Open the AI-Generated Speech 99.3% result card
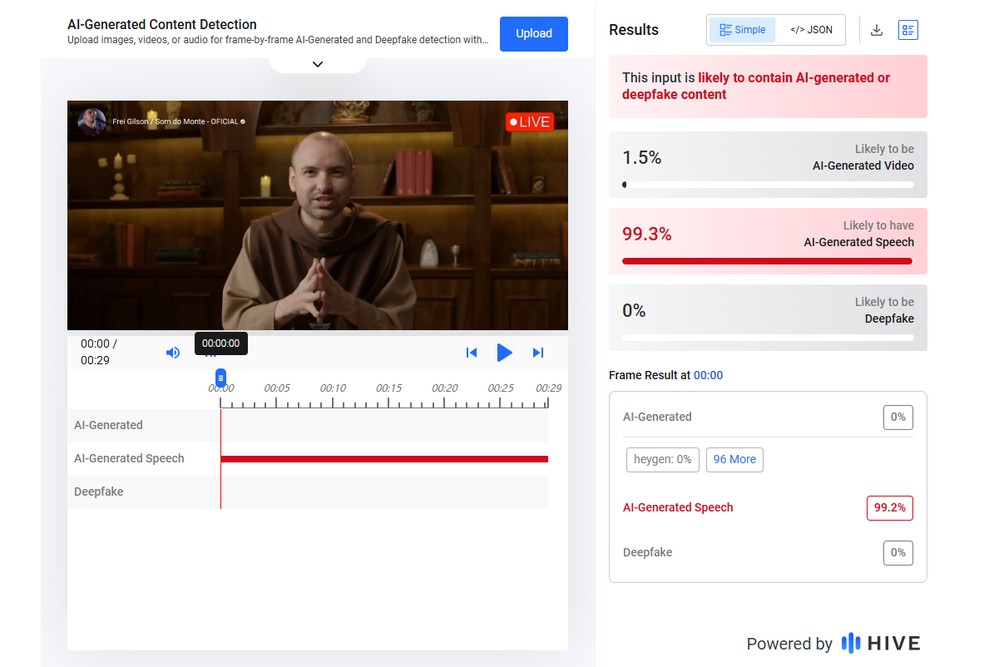 (767, 241)
